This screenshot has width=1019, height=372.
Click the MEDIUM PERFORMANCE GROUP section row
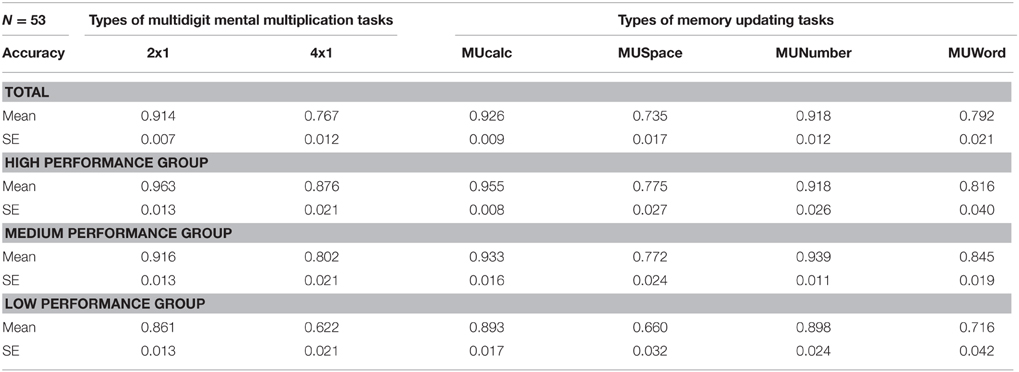click(507, 233)
